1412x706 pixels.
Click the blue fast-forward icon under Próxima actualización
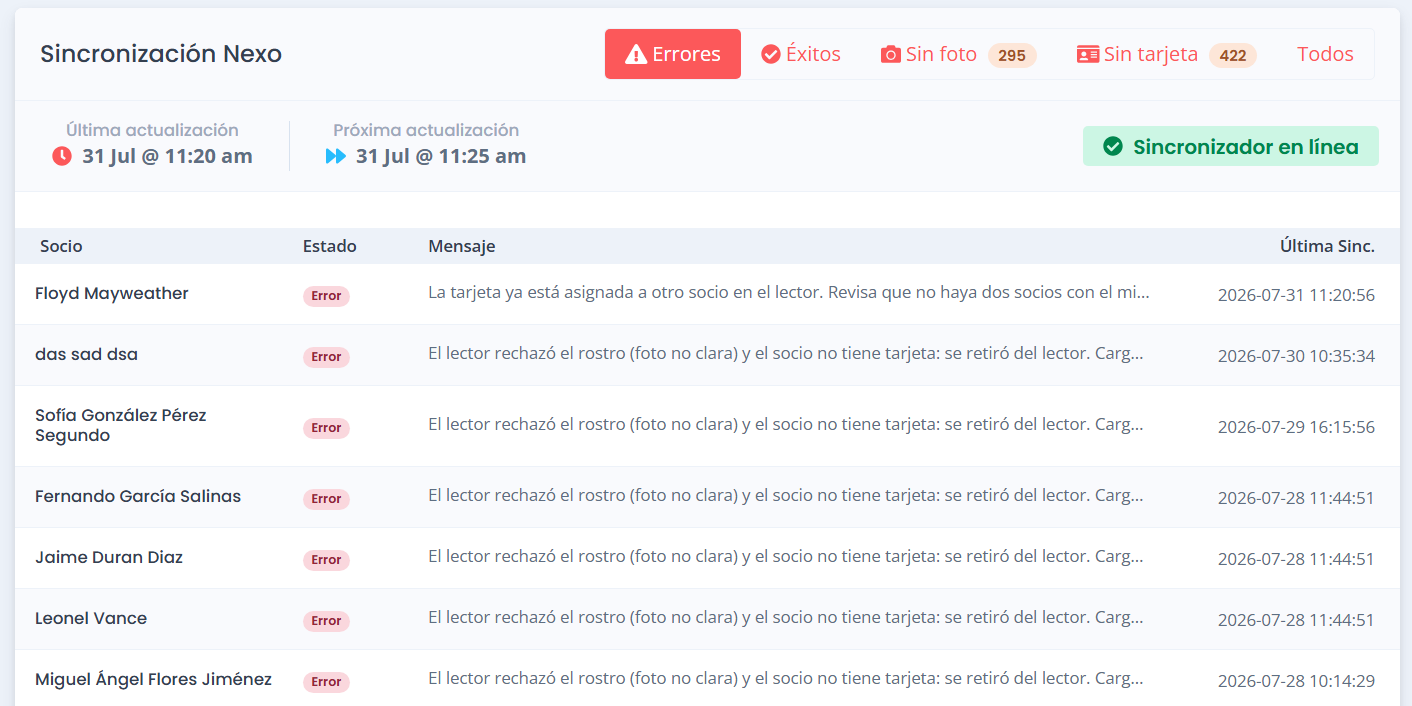pos(336,156)
